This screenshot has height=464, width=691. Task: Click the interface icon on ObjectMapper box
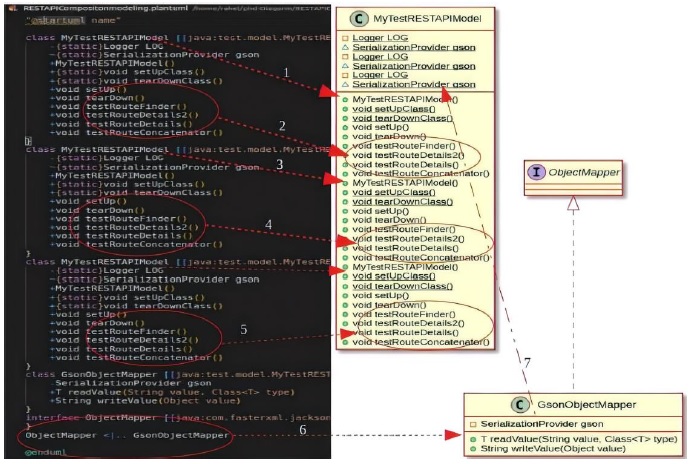click(539, 174)
